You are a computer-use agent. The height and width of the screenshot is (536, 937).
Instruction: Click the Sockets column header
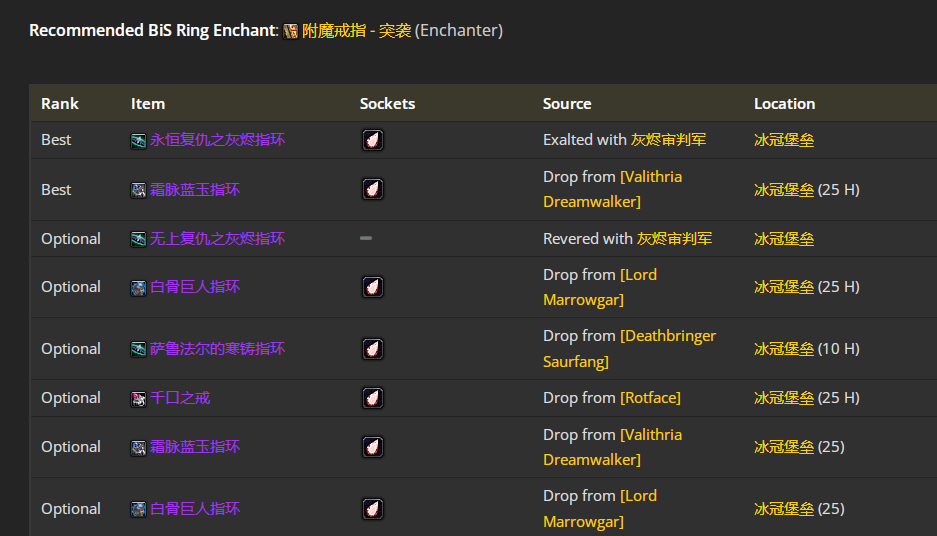pyautogui.click(x=387, y=104)
